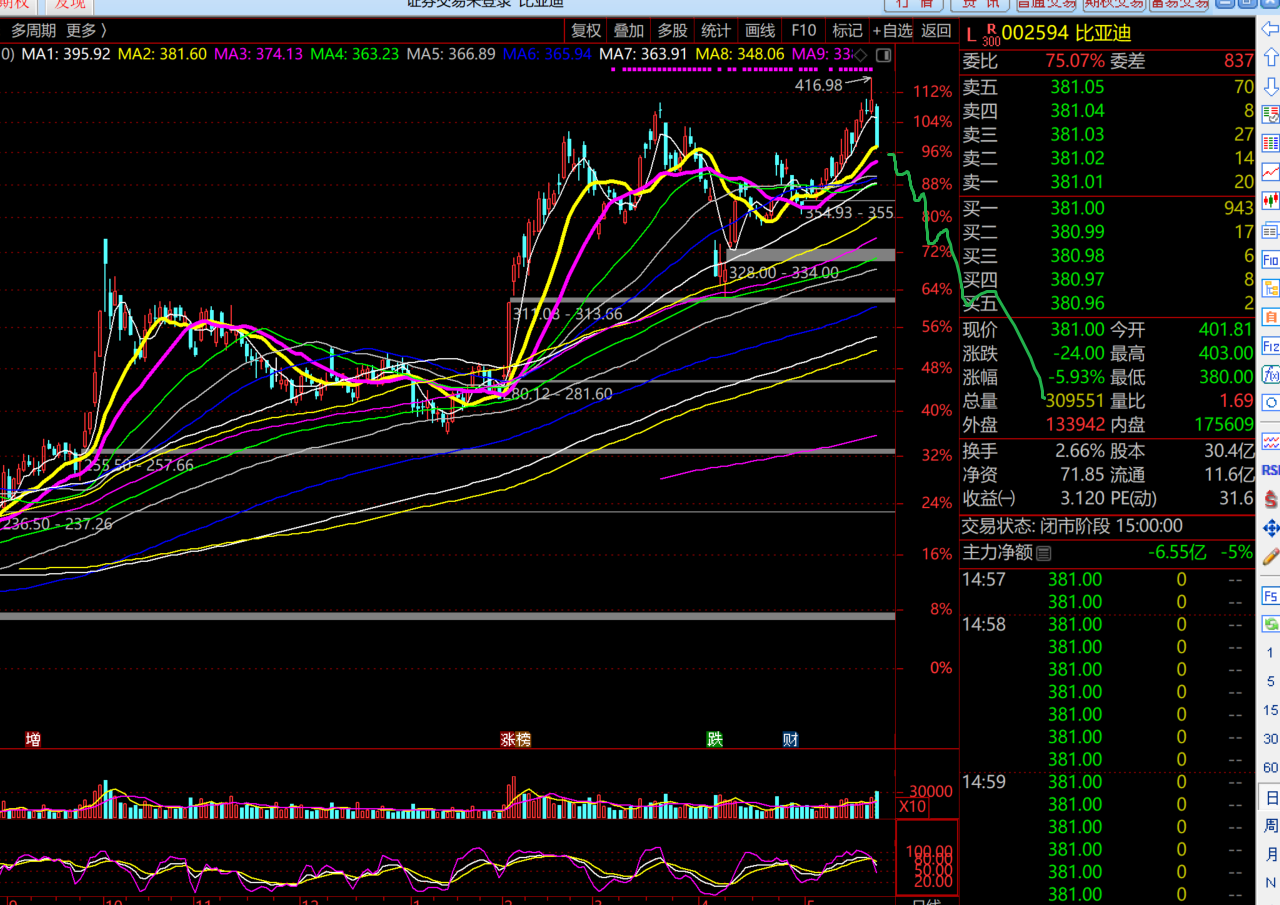Click the R300 badge beside stock code
The image size is (1280, 905).
pyautogui.click(x=991, y=34)
